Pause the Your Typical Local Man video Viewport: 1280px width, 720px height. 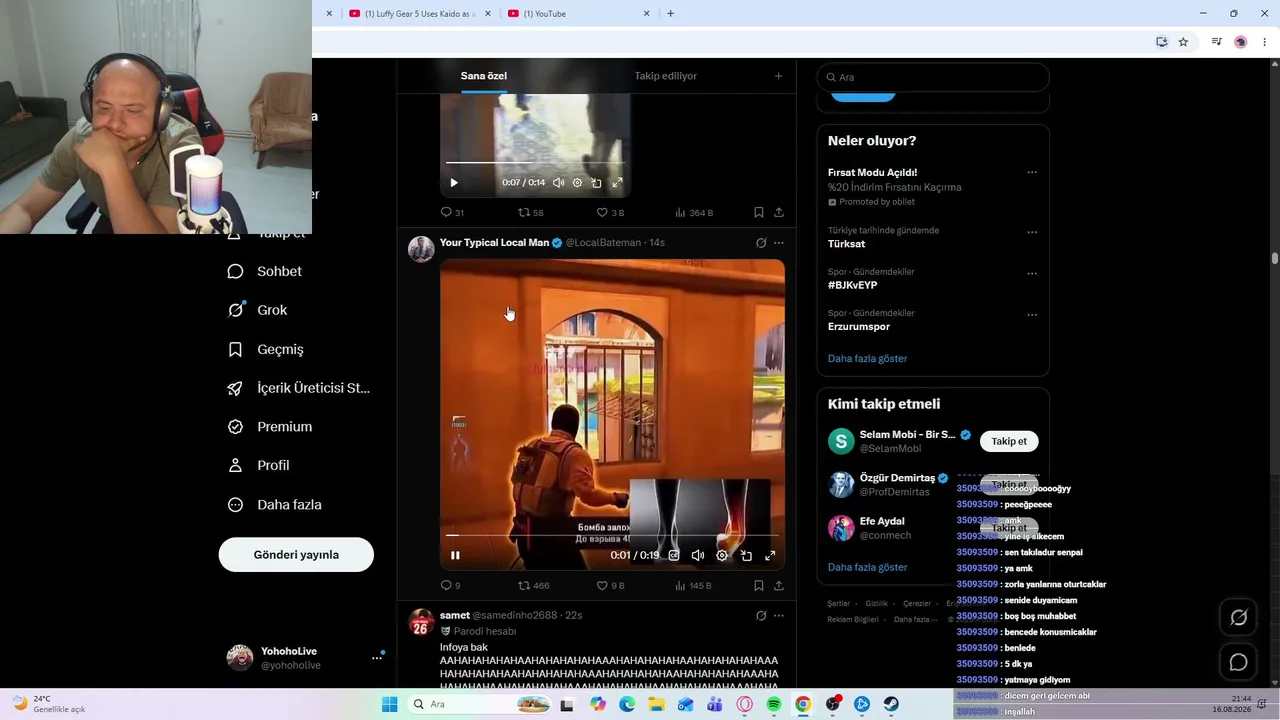pyautogui.click(x=455, y=555)
